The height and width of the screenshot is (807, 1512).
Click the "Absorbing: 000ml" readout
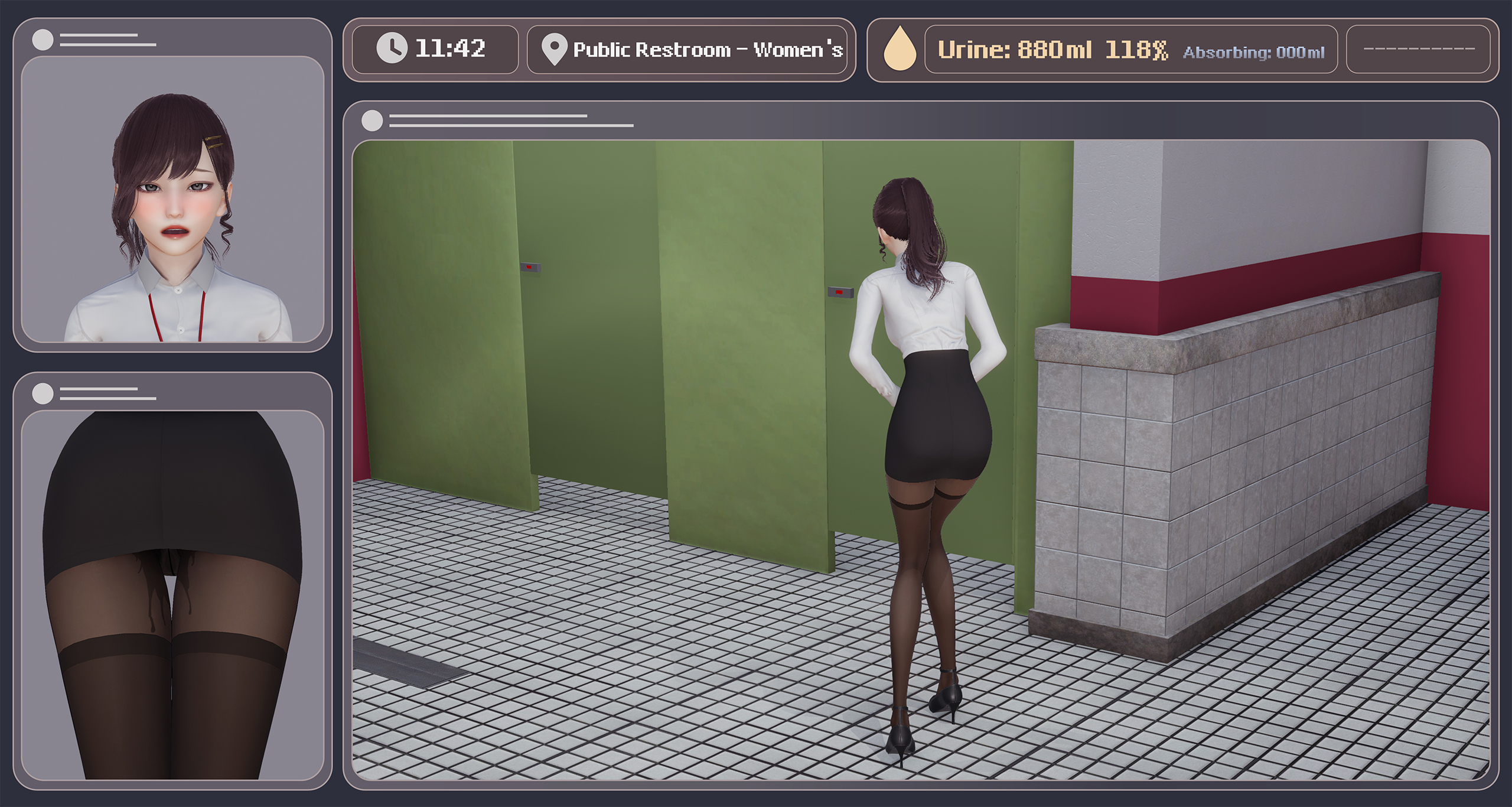tap(1253, 53)
